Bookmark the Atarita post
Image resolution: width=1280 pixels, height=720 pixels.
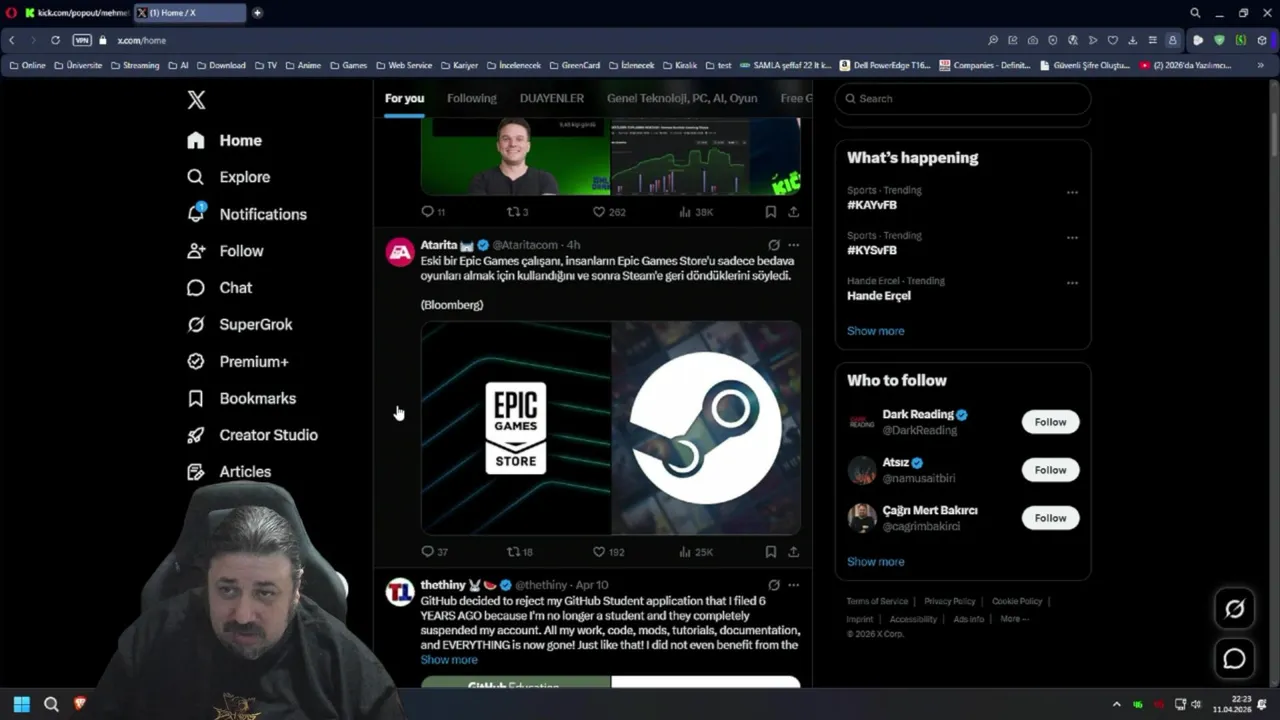click(770, 551)
